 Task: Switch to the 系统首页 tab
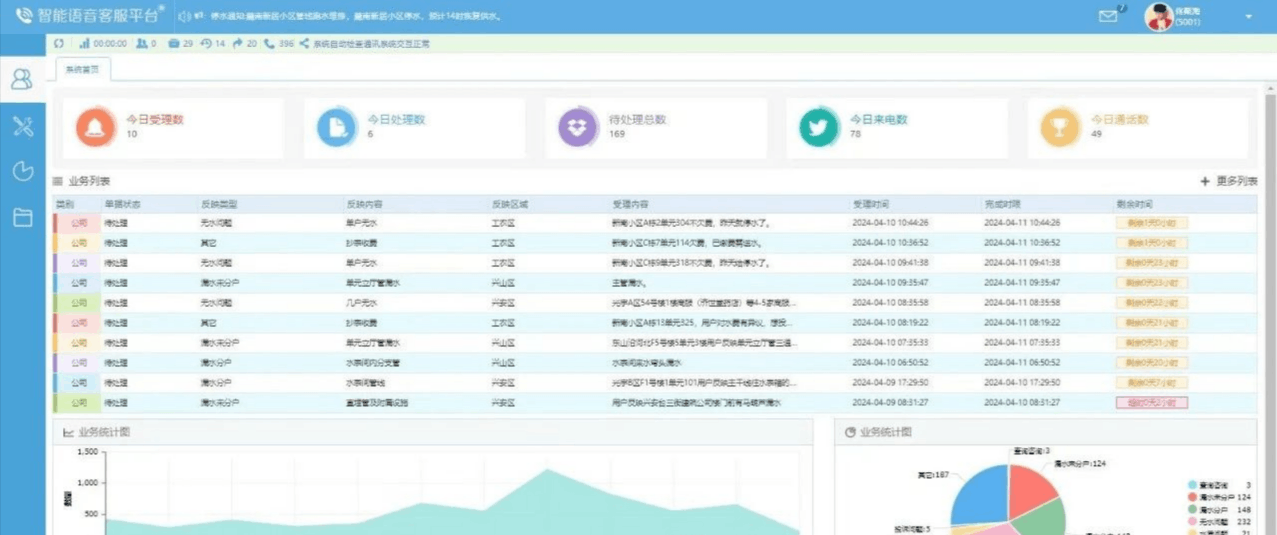83,70
